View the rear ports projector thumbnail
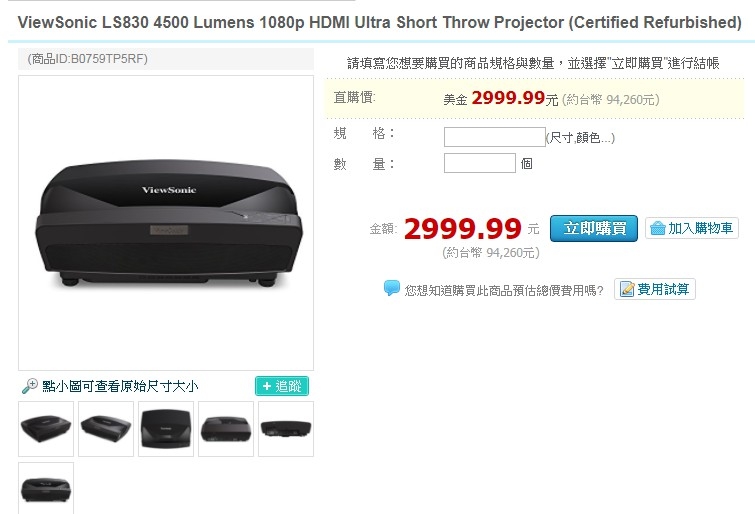The height and width of the screenshot is (514, 755). (286, 429)
